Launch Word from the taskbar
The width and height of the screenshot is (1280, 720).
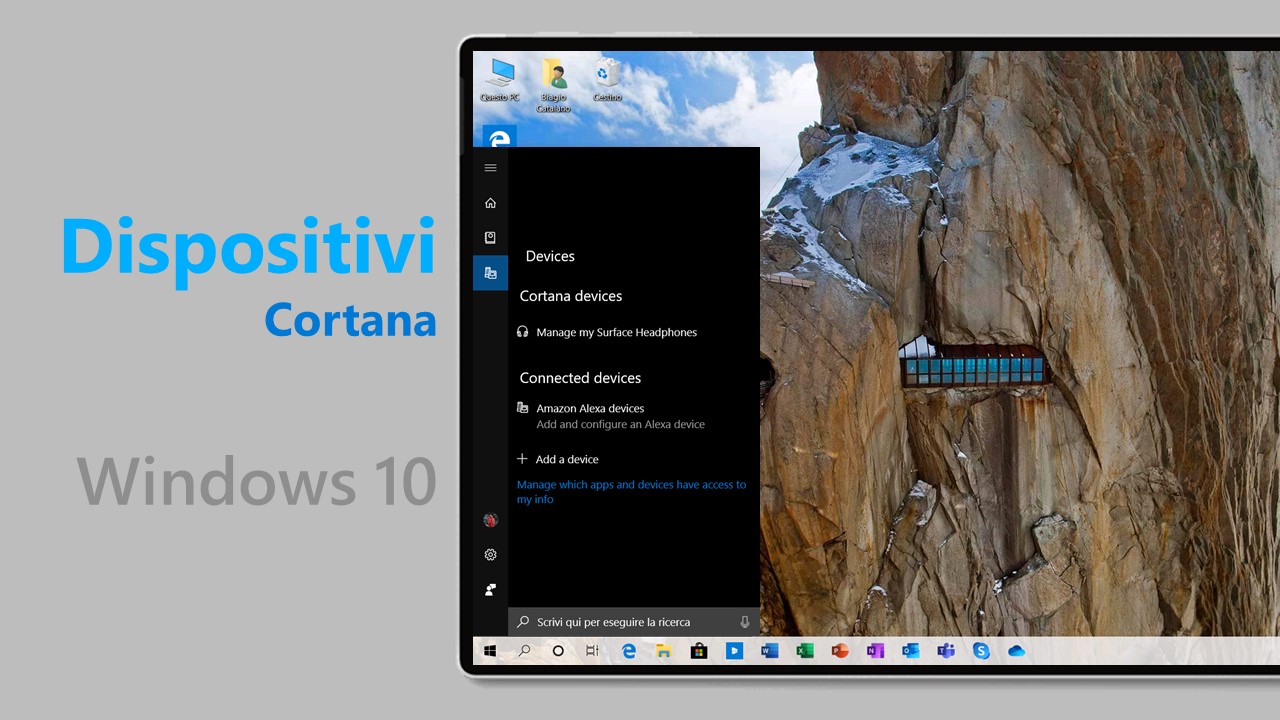(769, 651)
